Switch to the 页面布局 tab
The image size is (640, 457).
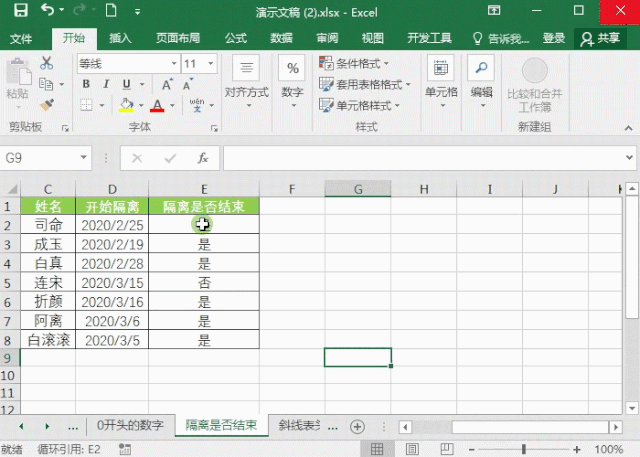pyautogui.click(x=178, y=38)
